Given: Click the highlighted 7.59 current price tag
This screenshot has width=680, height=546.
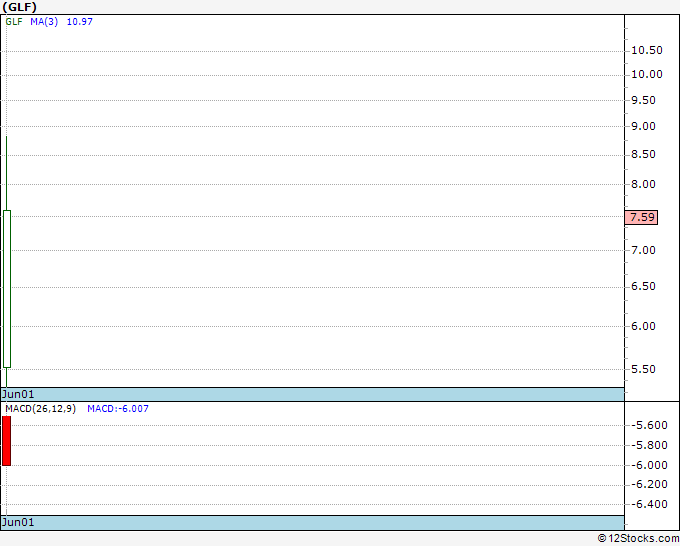Looking at the screenshot, I should point(641,217).
